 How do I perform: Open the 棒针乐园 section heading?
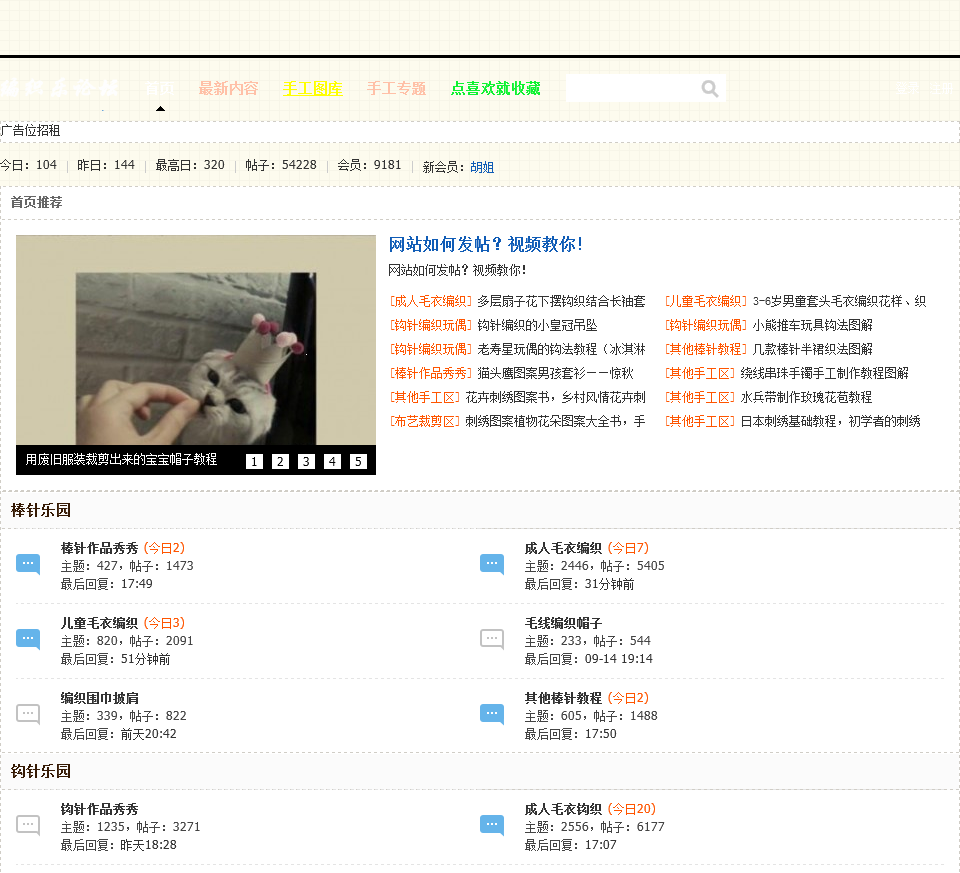[41, 510]
